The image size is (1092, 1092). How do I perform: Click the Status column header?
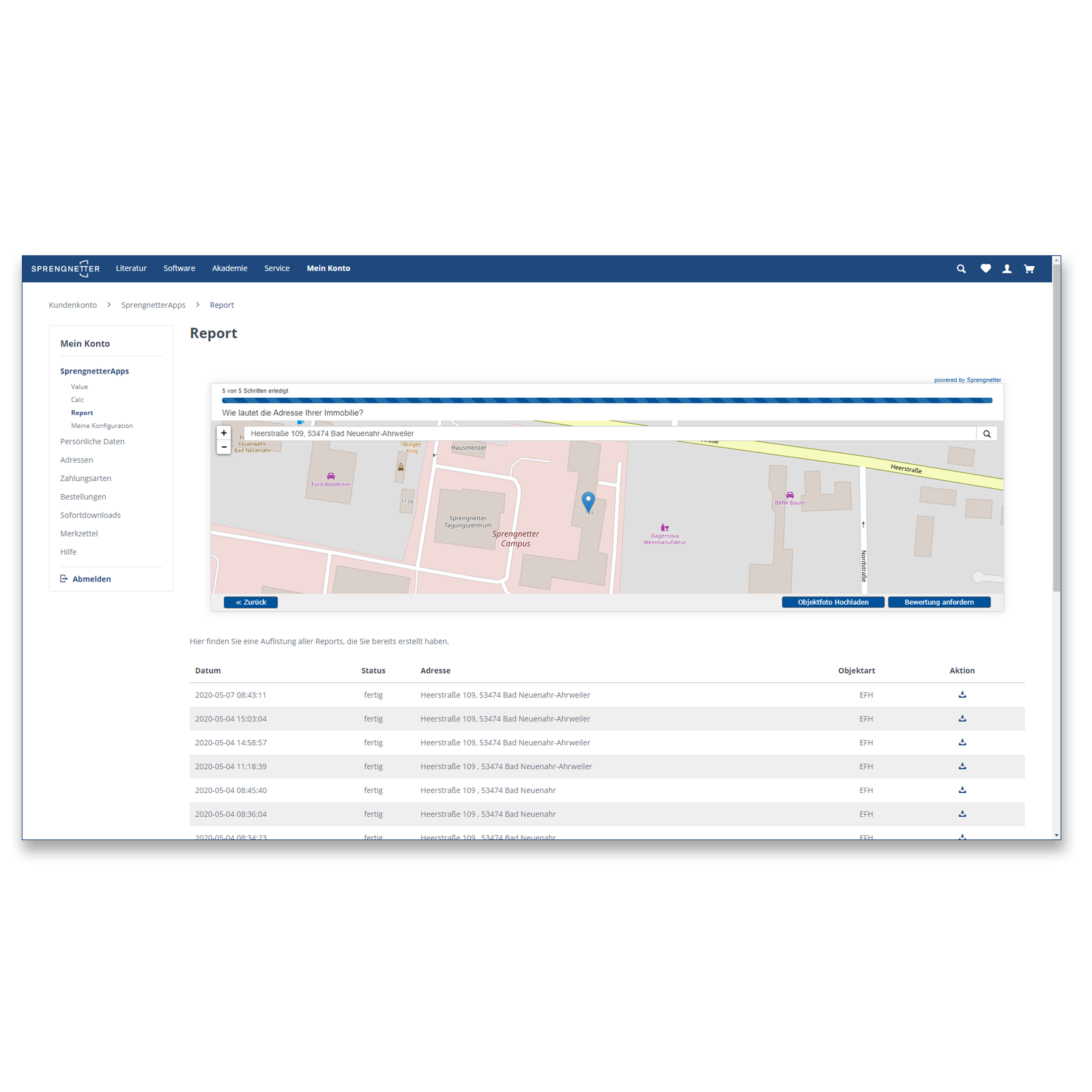373,671
